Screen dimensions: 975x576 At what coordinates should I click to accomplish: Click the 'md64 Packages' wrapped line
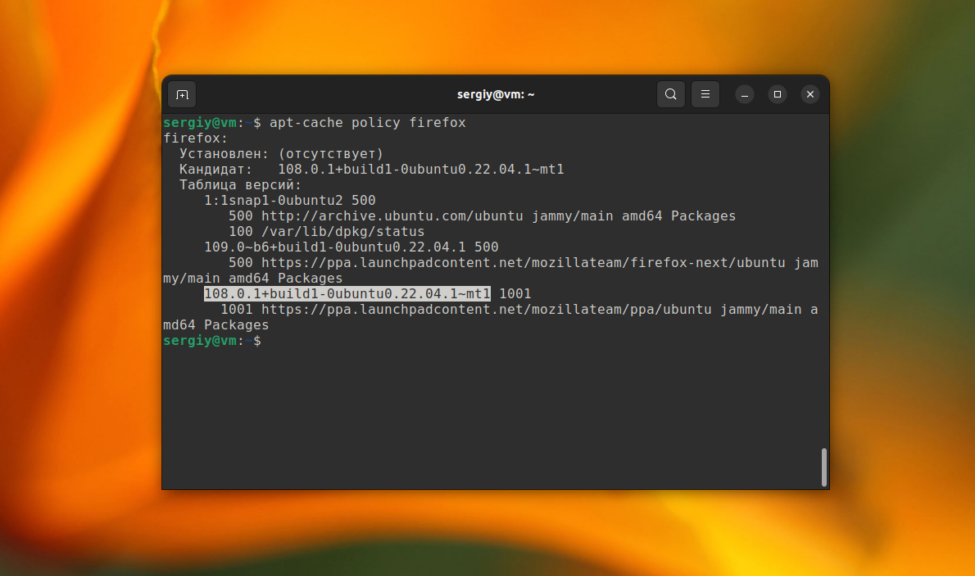(216, 325)
